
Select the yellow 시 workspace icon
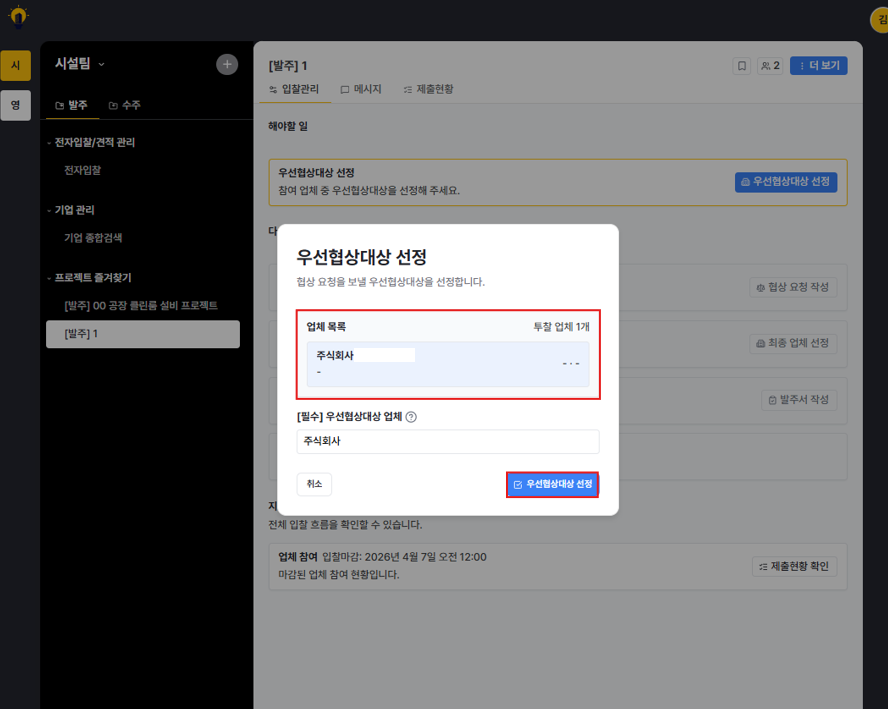[x=16, y=66]
